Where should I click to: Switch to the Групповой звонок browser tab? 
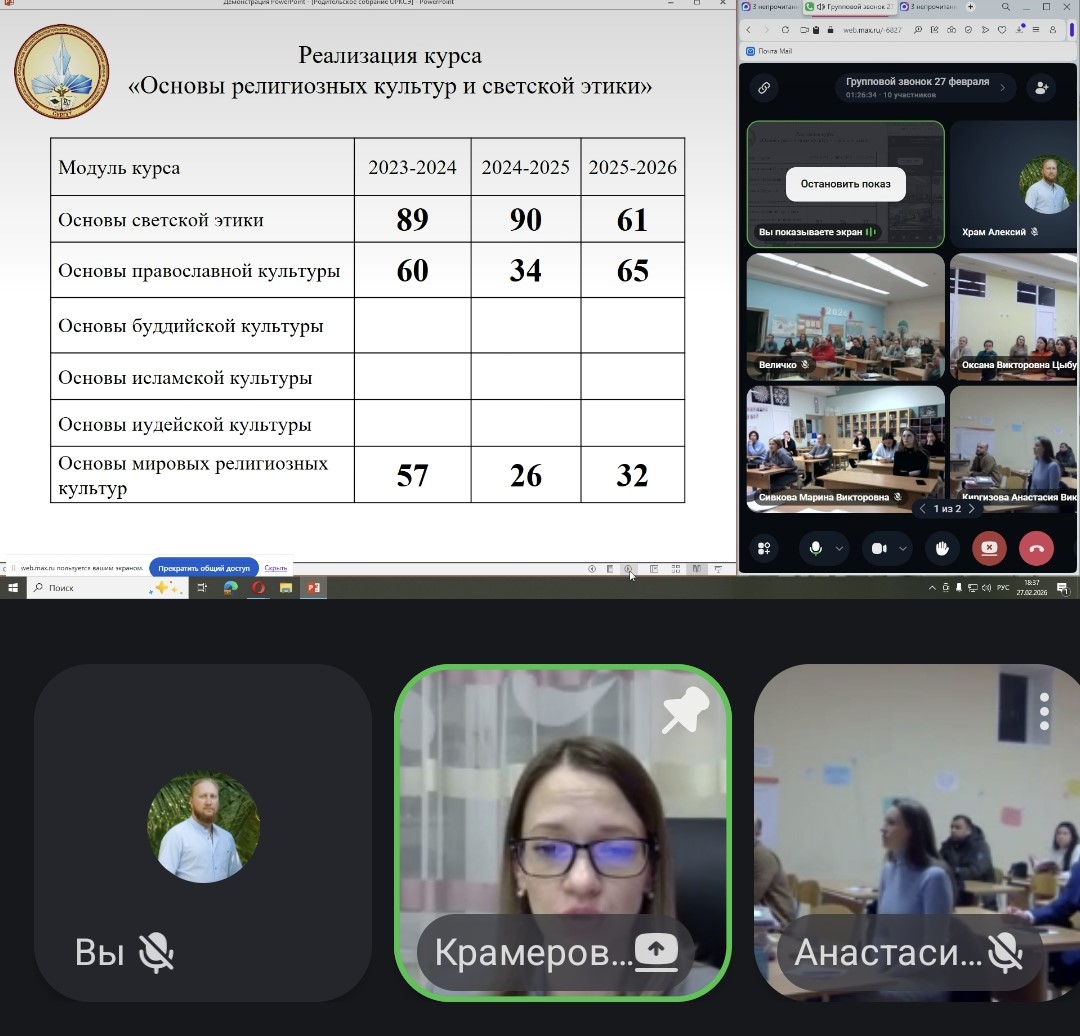(851, 7)
